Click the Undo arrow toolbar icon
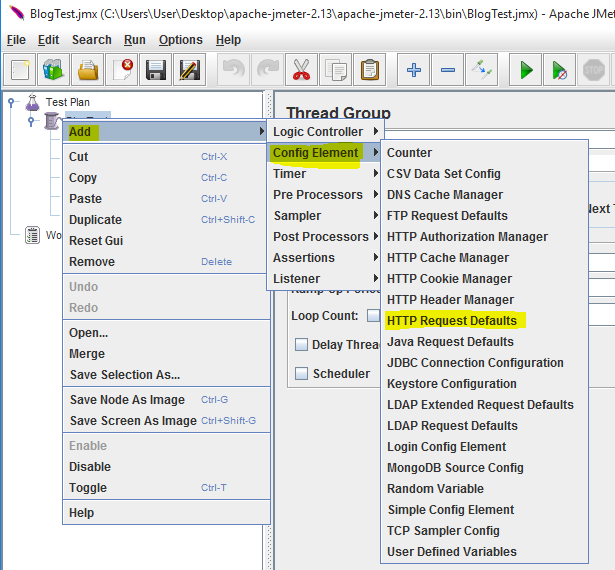 pyautogui.click(x=234, y=71)
